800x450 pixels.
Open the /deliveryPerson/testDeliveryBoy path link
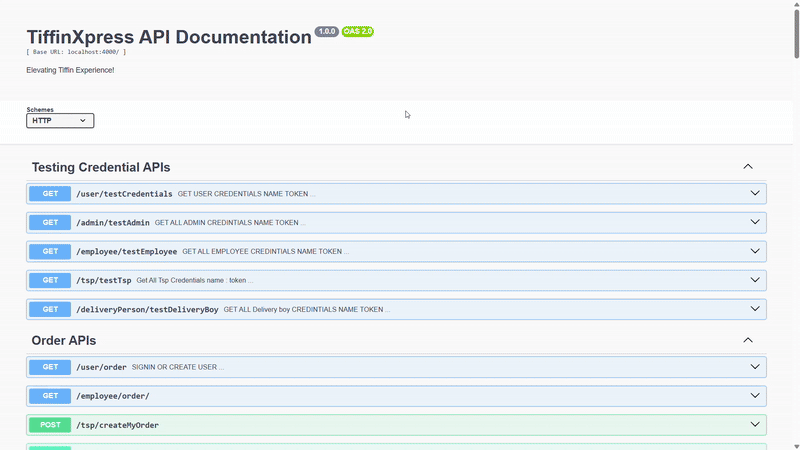point(147,309)
